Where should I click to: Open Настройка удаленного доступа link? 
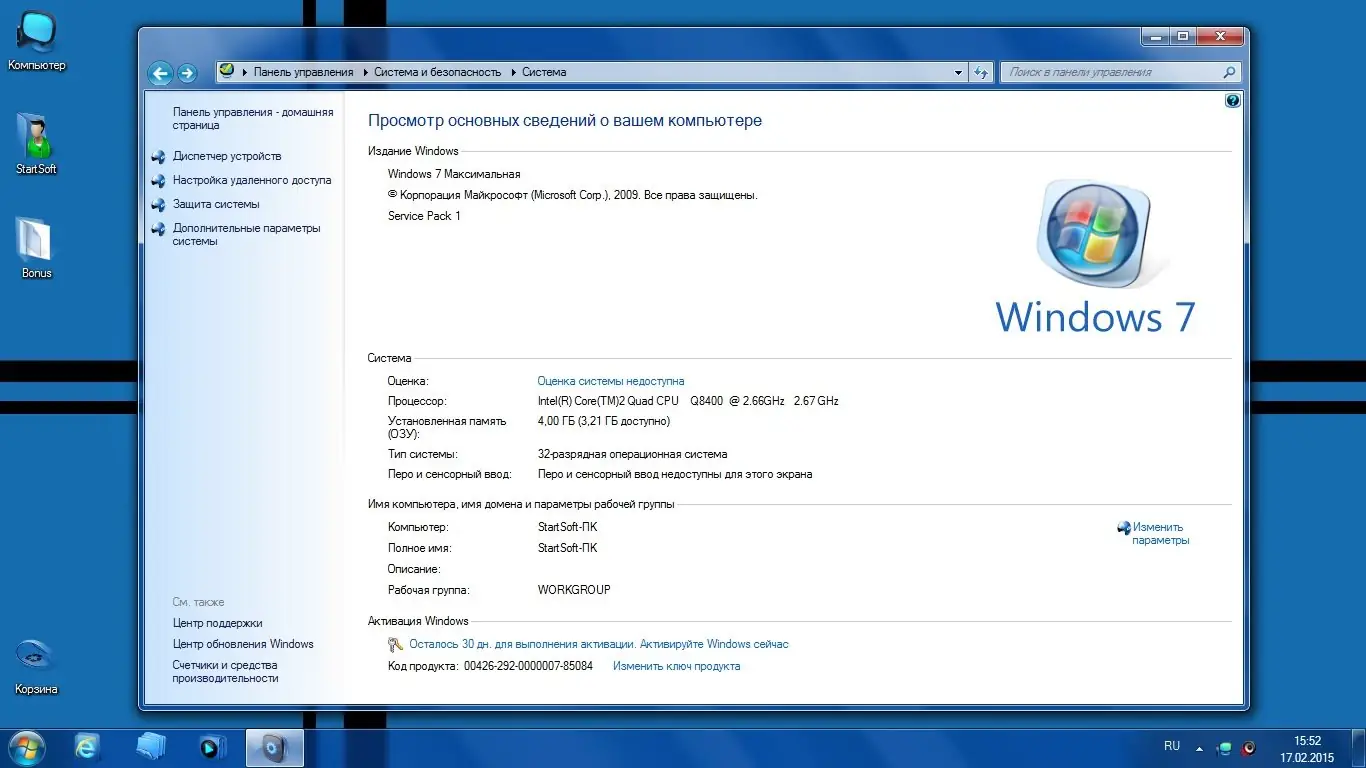pyautogui.click(x=252, y=180)
